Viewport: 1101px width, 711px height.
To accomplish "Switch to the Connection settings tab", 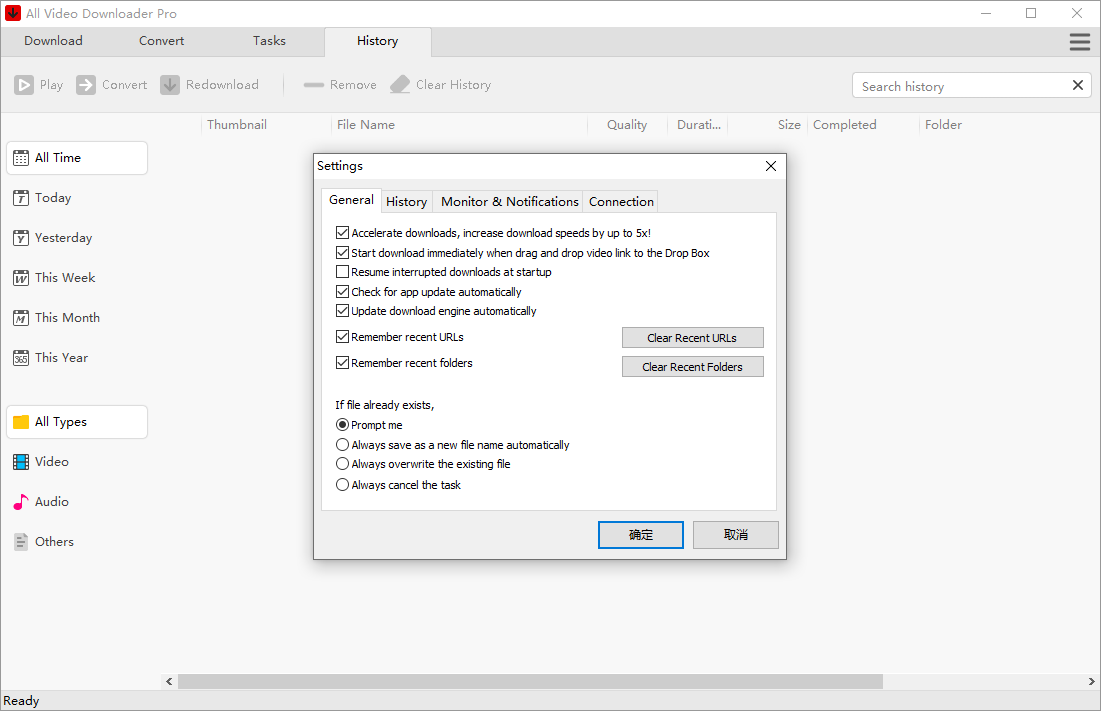I will (620, 201).
